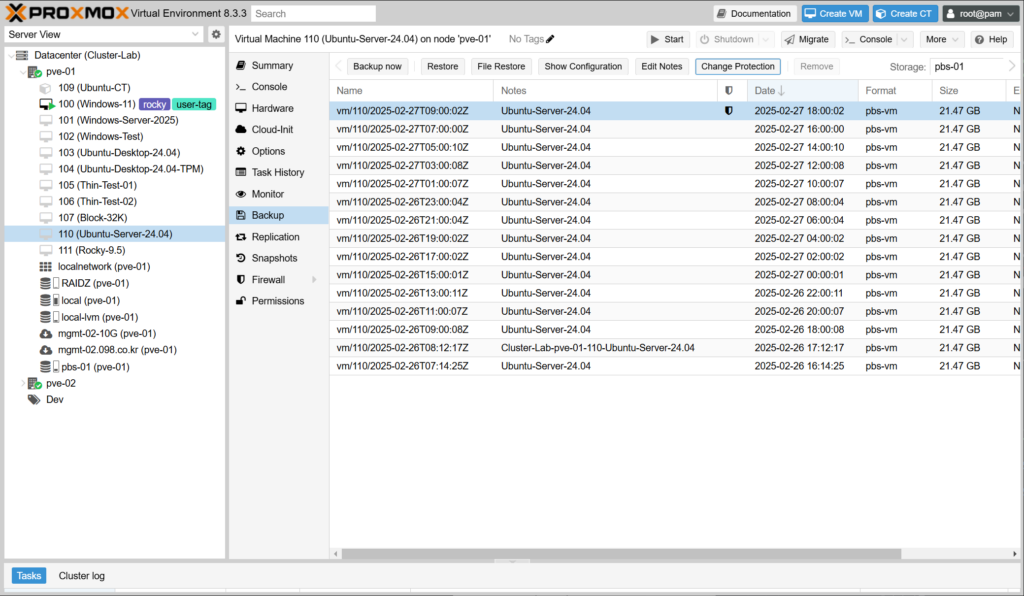Click the tag icon beside Dev pool
The height and width of the screenshot is (596, 1024).
34,399
